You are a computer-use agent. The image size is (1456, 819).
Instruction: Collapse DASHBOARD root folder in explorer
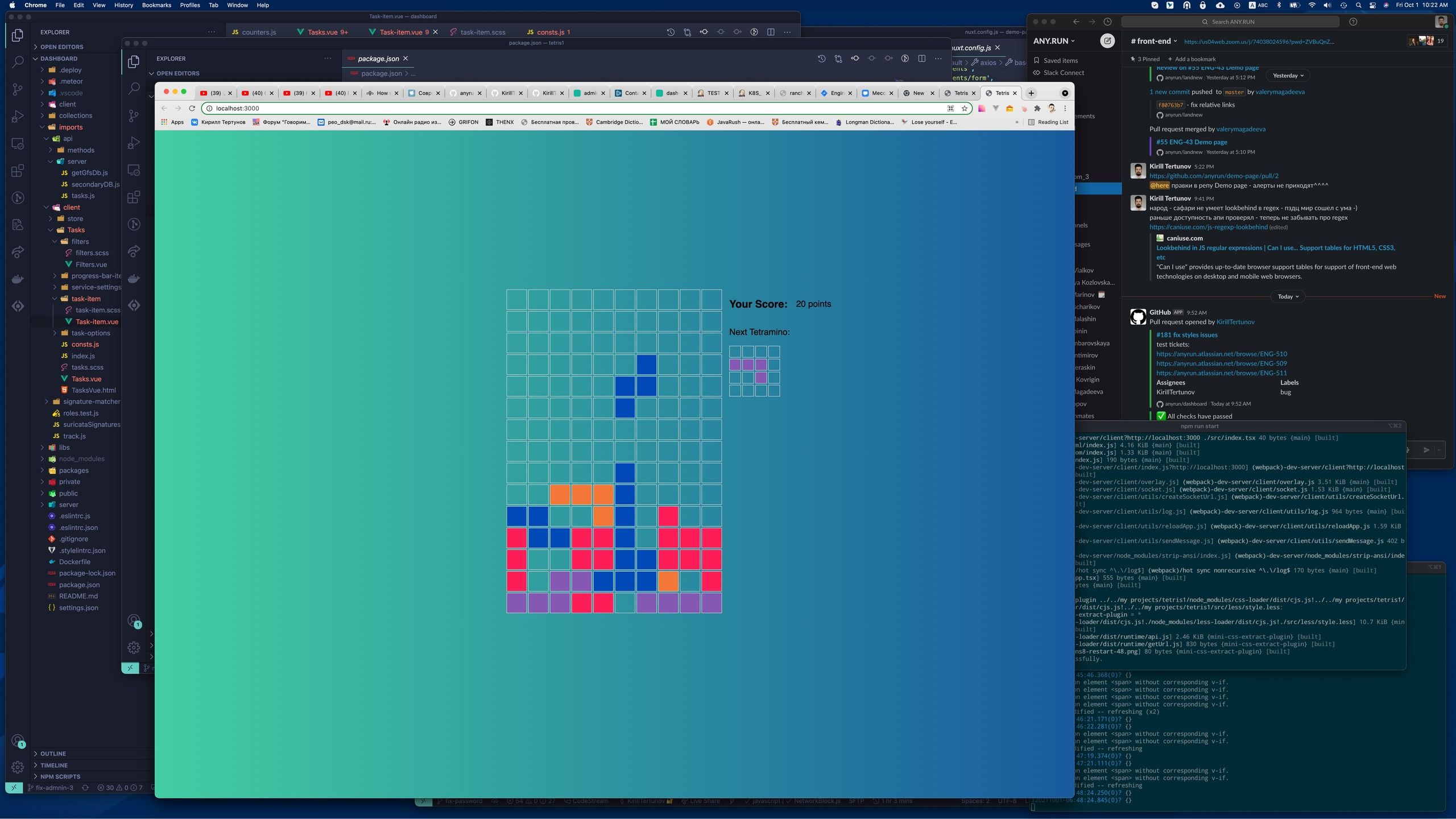[58, 59]
